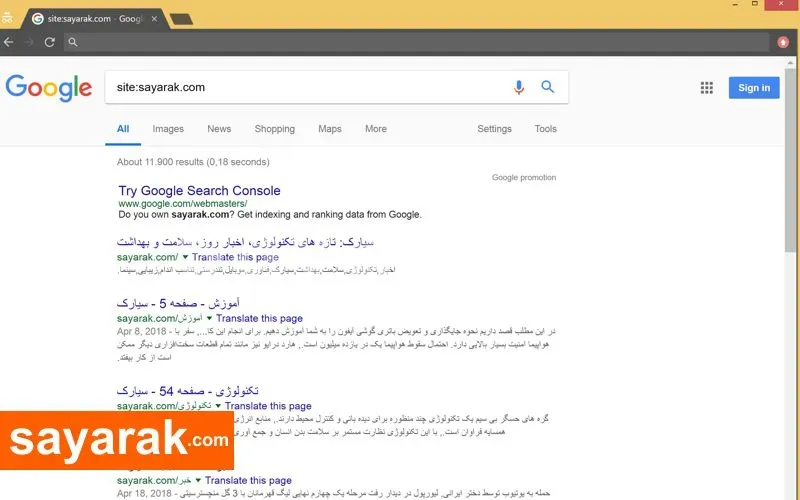Expand the arrow beside the sayarak.com/ result URL
This screenshot has height=500, width=800.
click(x=185, y=257)
